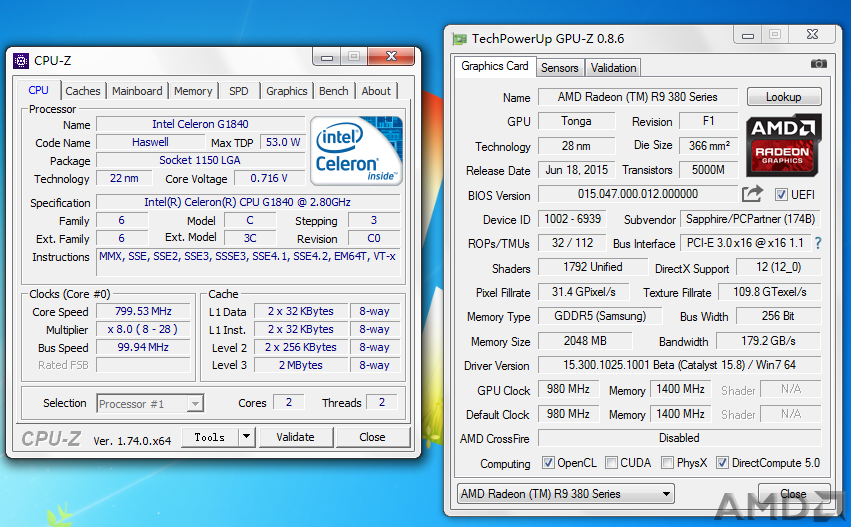851x527 pixels.
Task: Toggle the DirectCompute 5.0 checkbox
Action: (722, 462)
